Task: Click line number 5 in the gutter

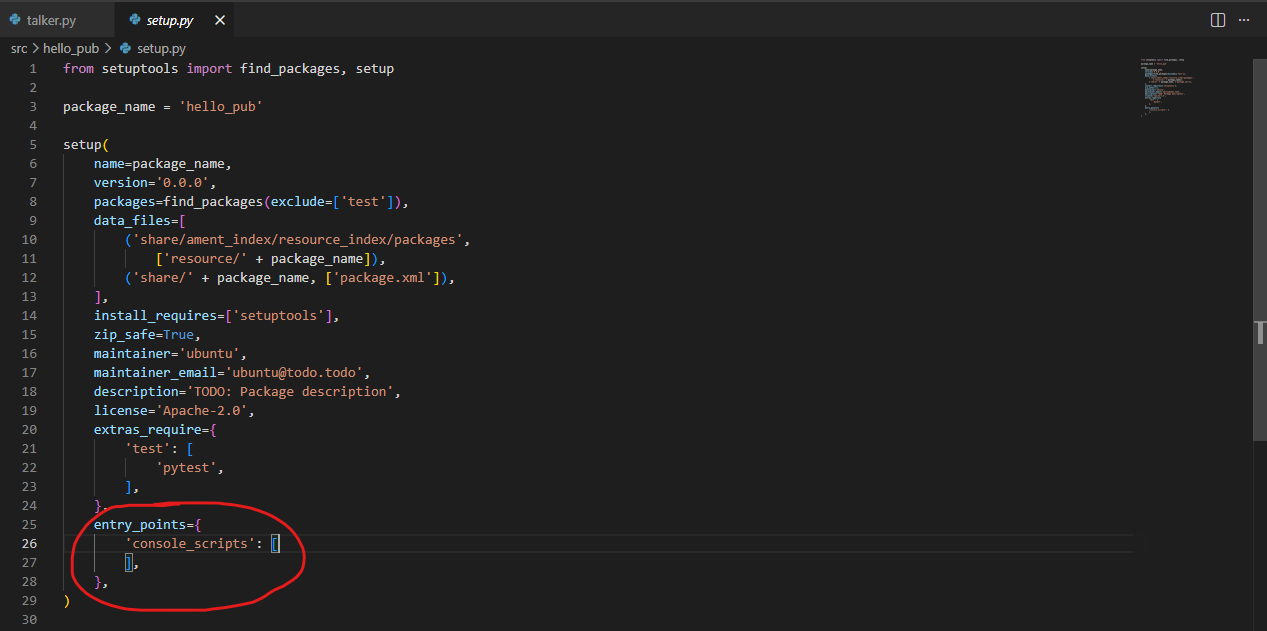Action: tap(33, 145)
